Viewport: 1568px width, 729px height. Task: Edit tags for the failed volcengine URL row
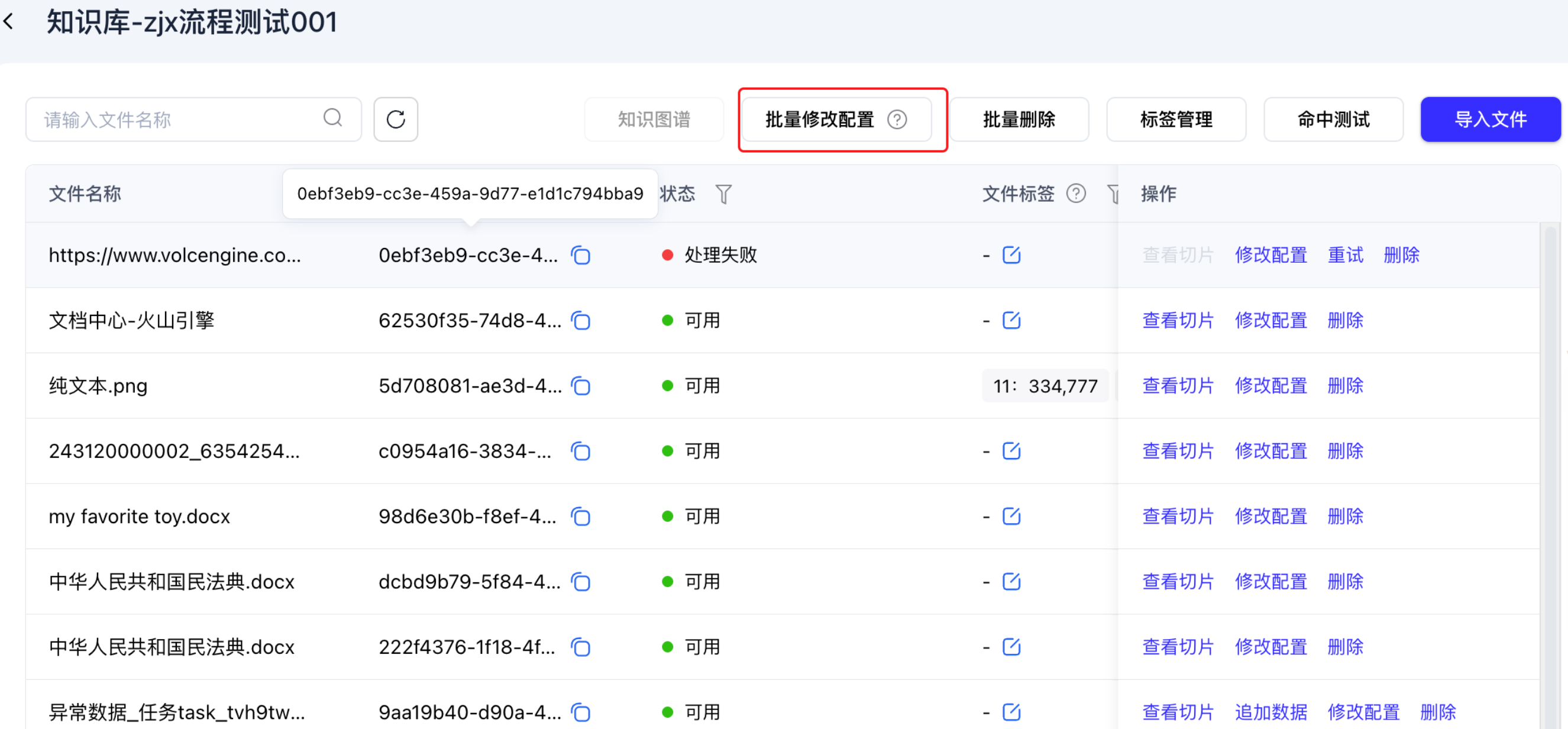tap(1011, 255)
